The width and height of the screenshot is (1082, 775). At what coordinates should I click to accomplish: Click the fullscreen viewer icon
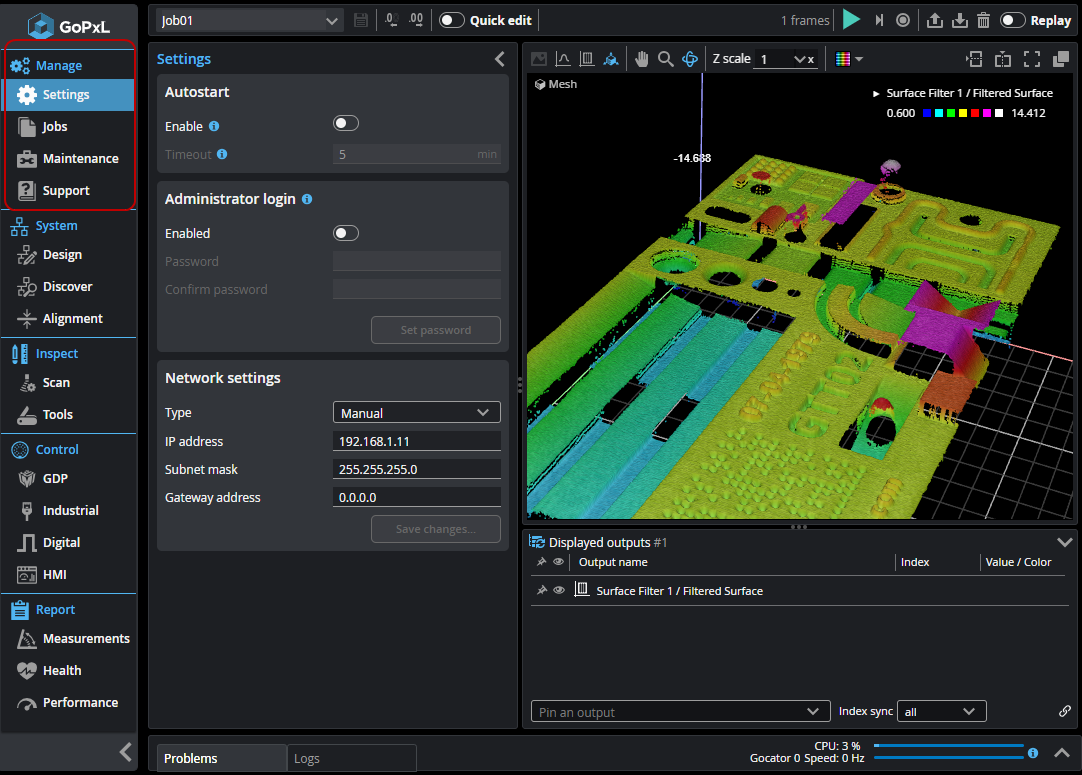click(1032, 59)
